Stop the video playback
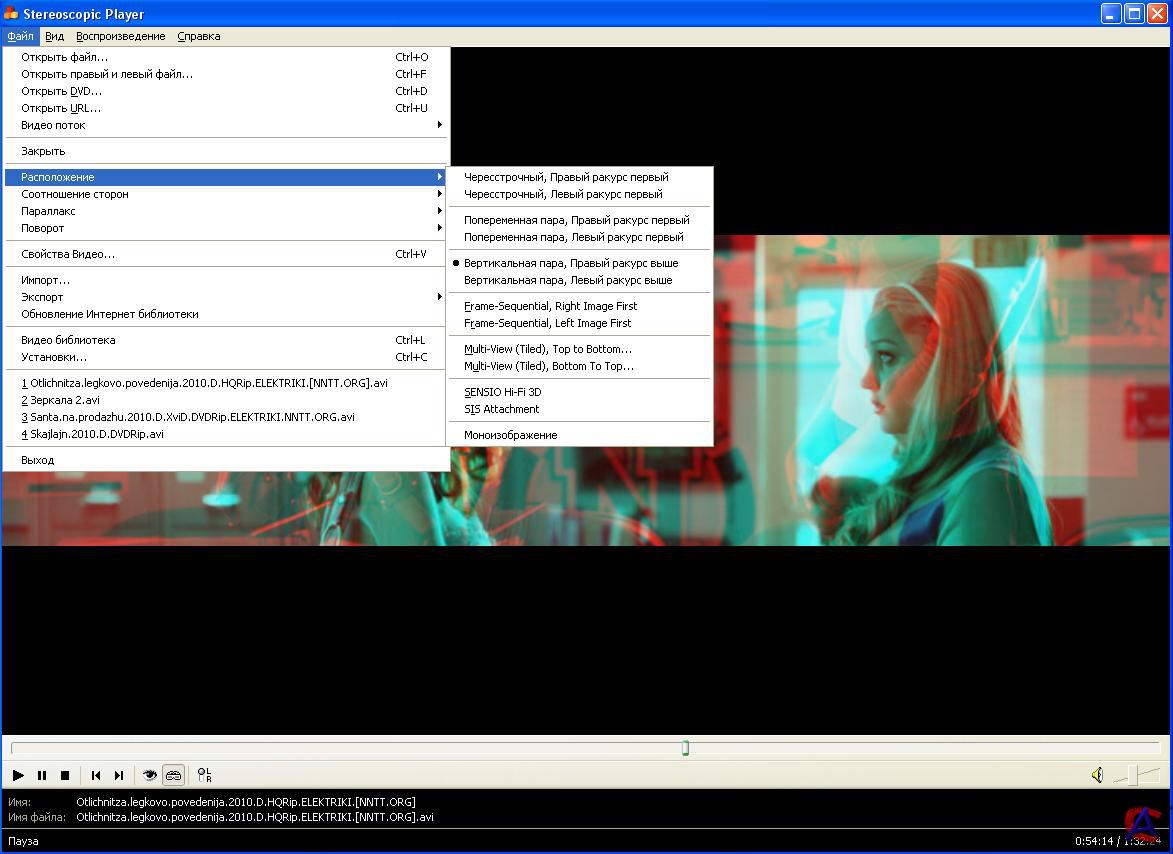This screenshot has height=854, width=1173. [x=65, y=775]
